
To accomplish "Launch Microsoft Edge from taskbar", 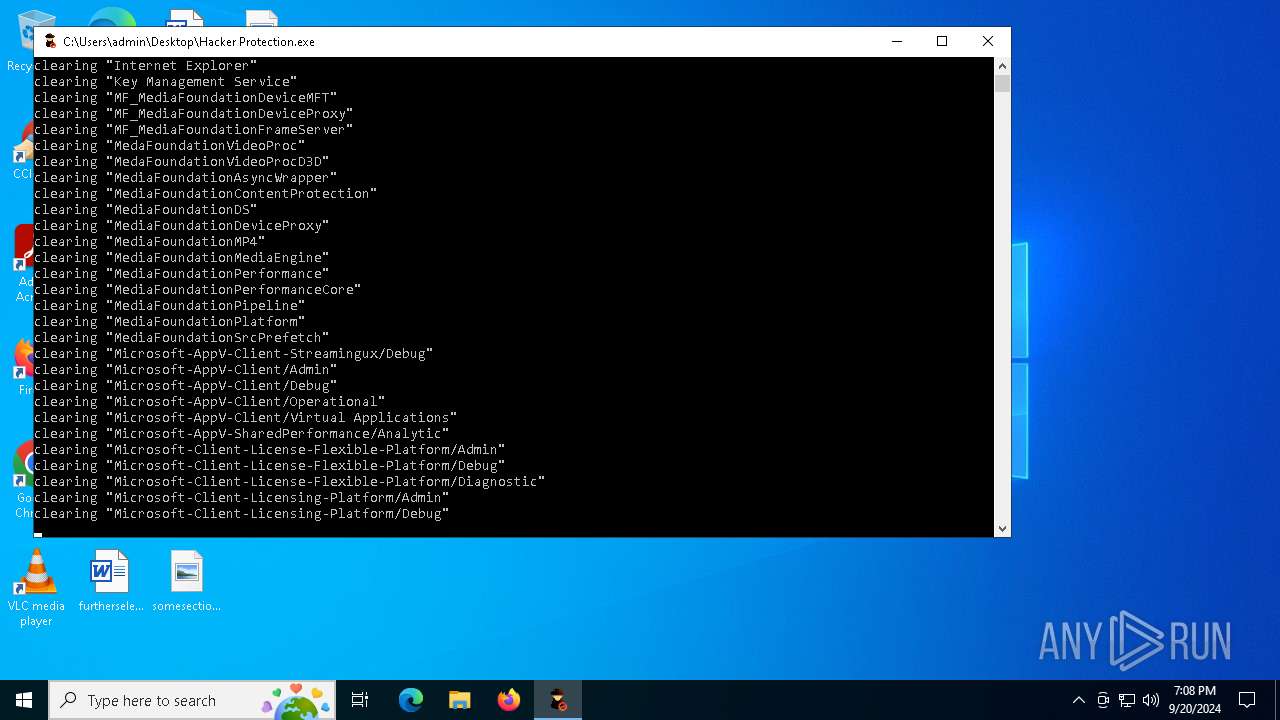I will (x=411, y=700).
